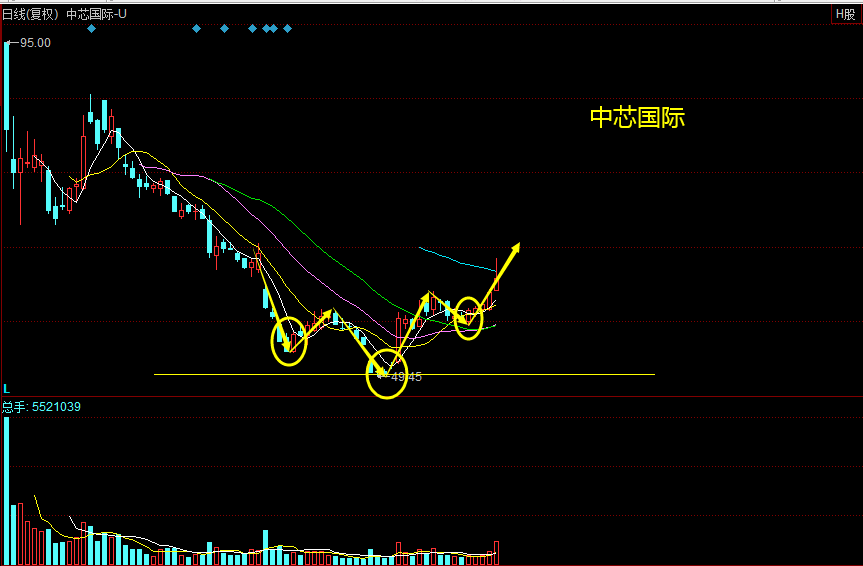This screenshot has height=566, width=863.
Task: Click the leftmost blue diamond info marker
Action: 92,29
